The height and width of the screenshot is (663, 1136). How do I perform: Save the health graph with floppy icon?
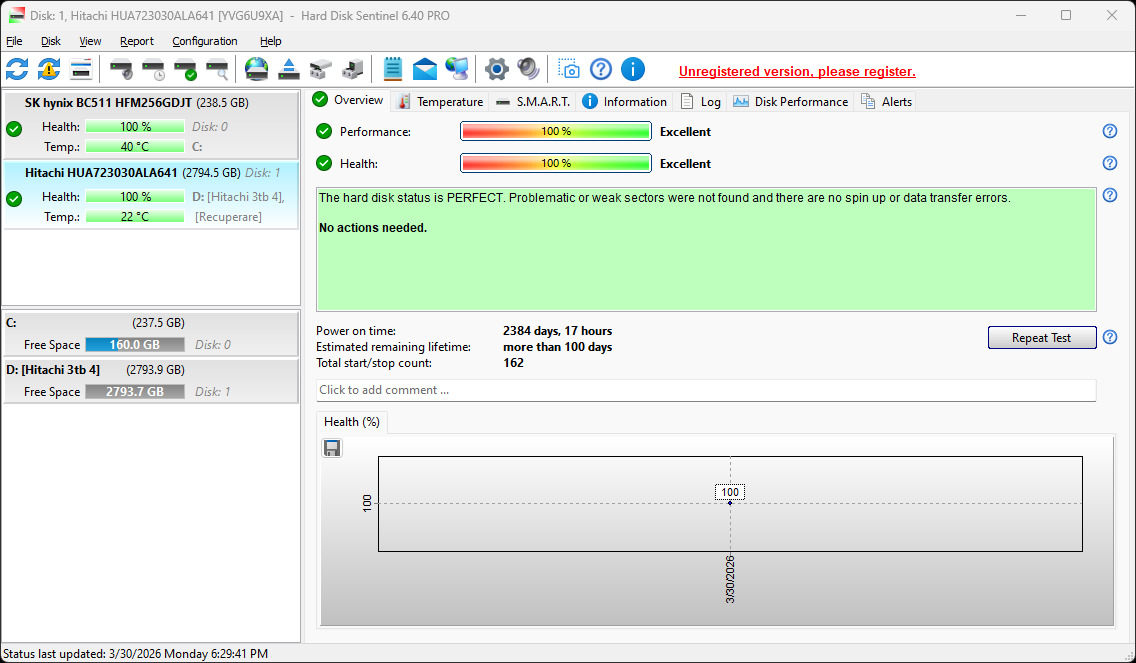332,449
